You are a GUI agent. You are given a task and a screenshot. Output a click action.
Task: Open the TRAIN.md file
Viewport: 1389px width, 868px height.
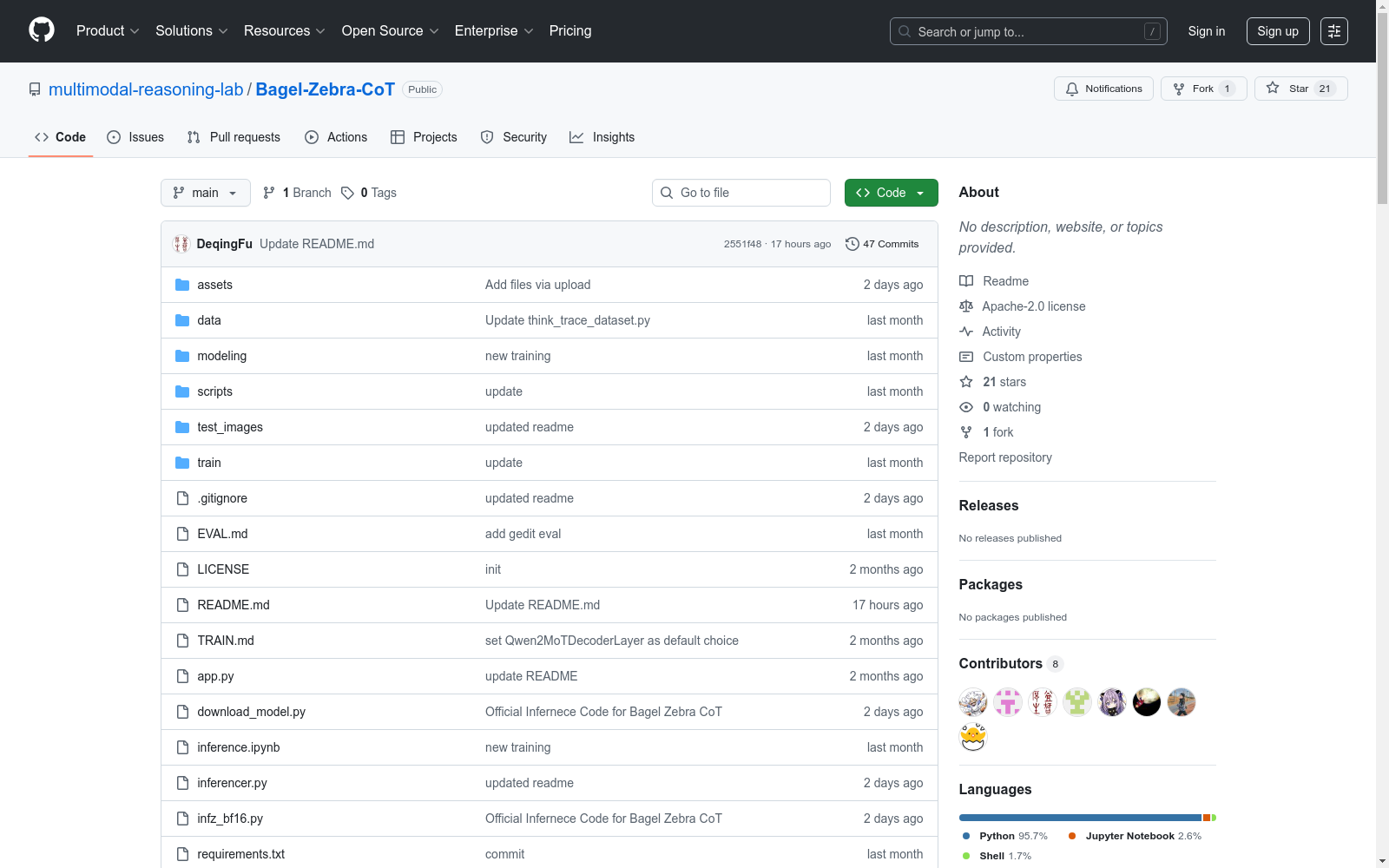pos(226,641)
